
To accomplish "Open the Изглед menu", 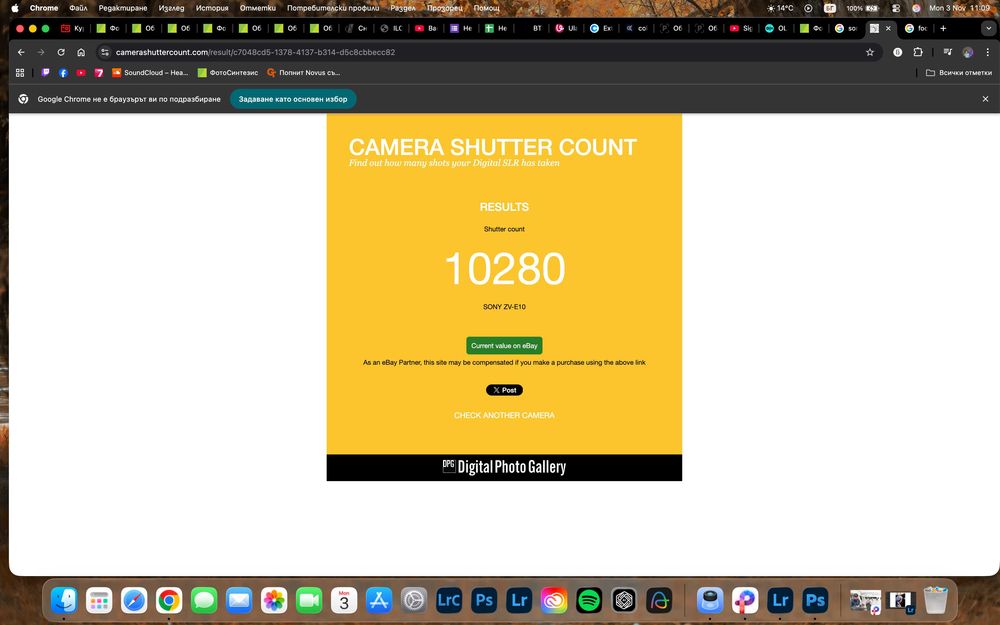I will pos(171,8).
